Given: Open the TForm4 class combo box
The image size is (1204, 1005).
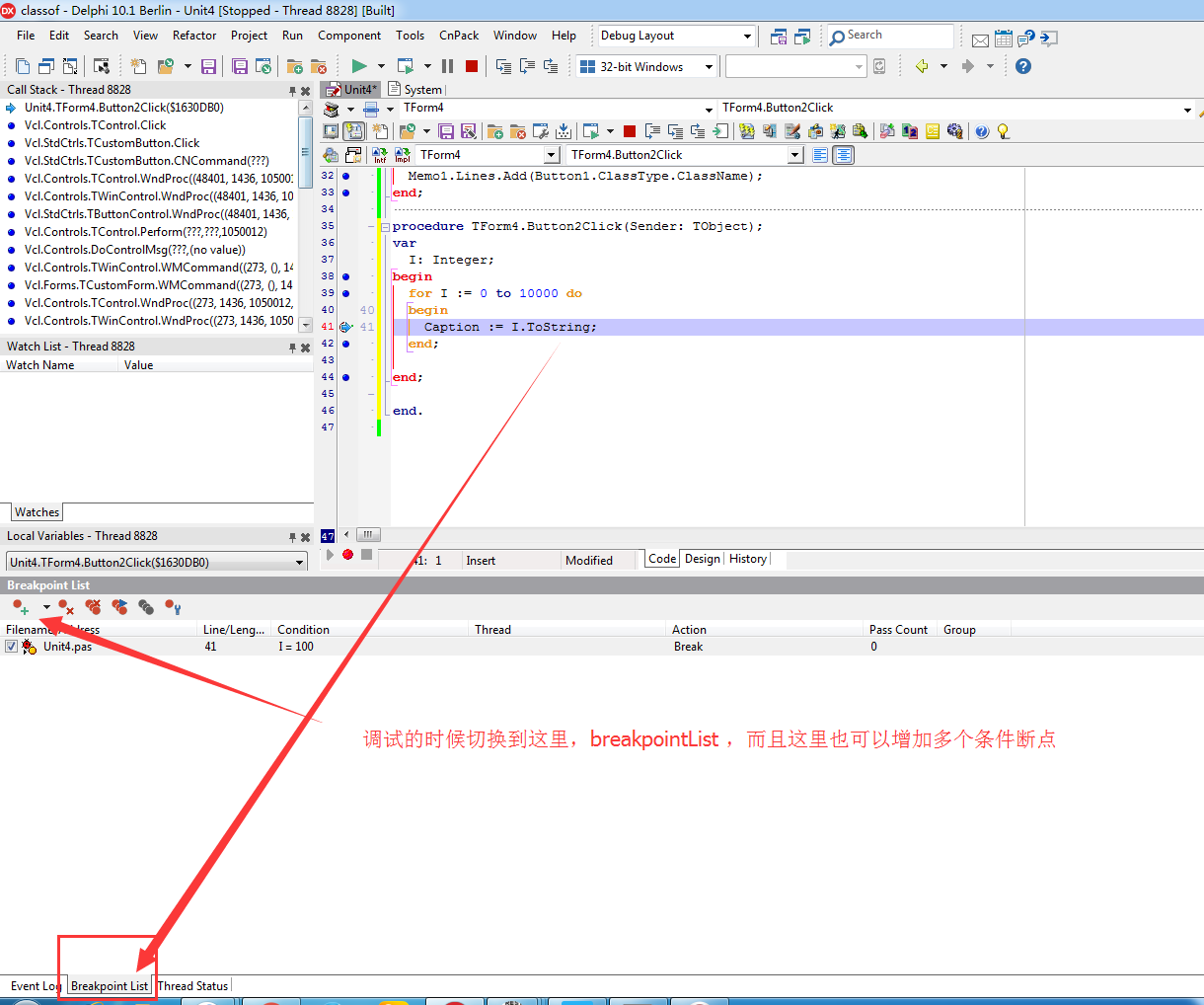Looking at the screenshot, I should [x=553, y=155].
